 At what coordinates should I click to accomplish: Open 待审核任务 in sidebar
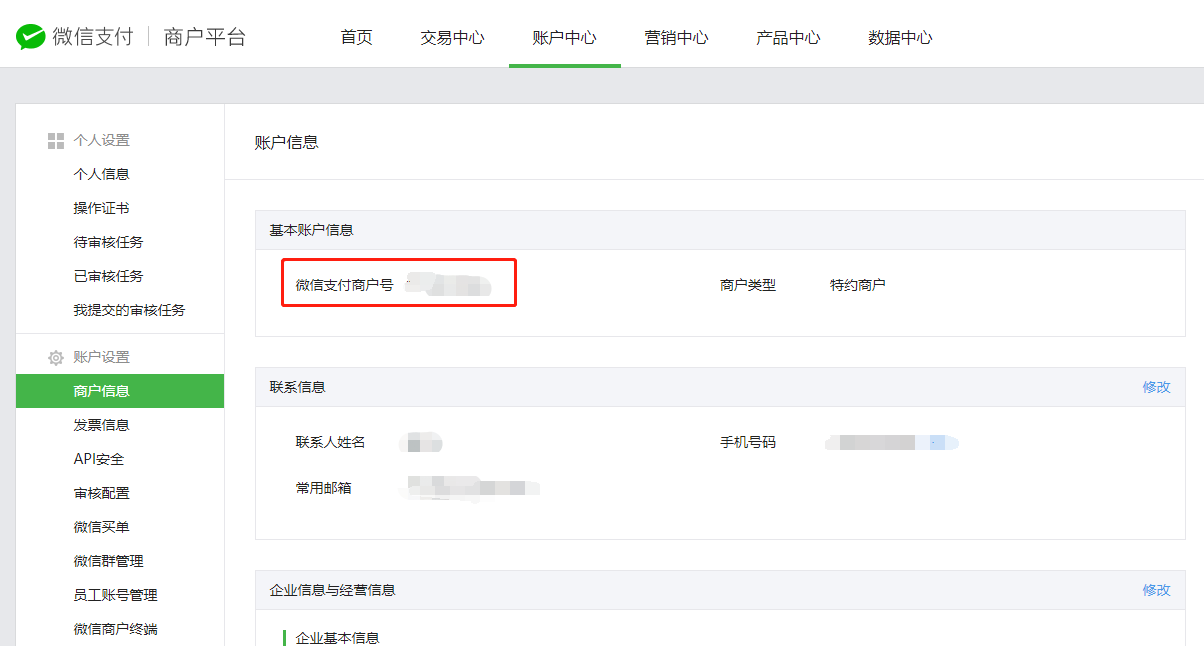pyautogui.click(x=108, y=242)
